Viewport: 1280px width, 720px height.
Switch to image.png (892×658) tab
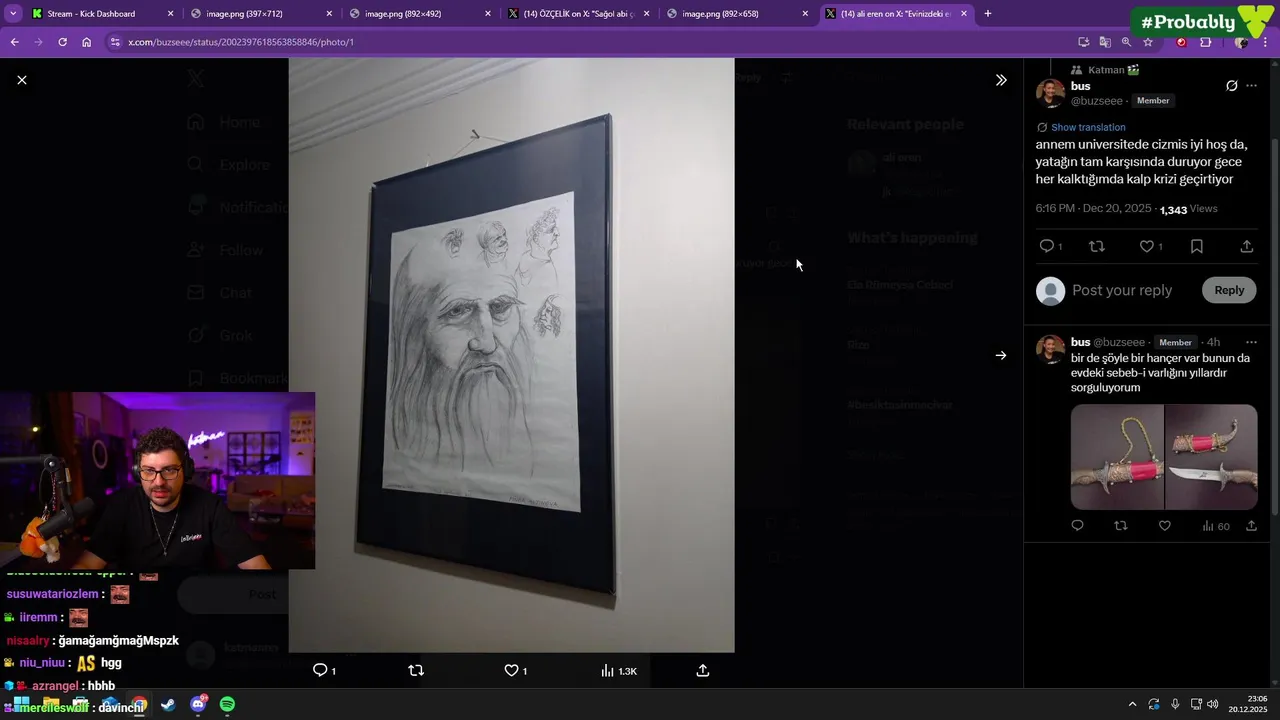coord(720,14)
